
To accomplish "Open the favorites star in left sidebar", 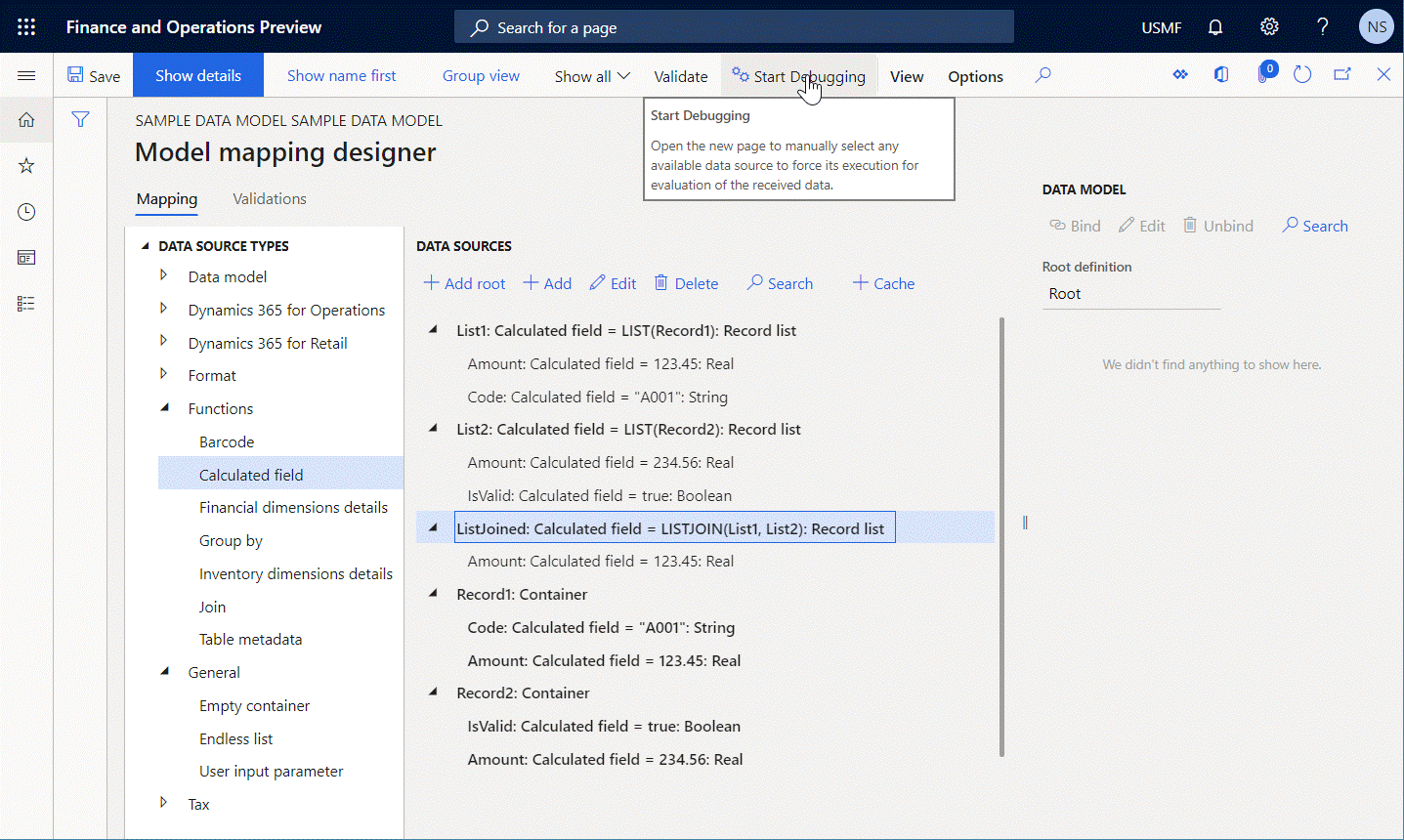I will pyautogui.click(x=26, y=165).
